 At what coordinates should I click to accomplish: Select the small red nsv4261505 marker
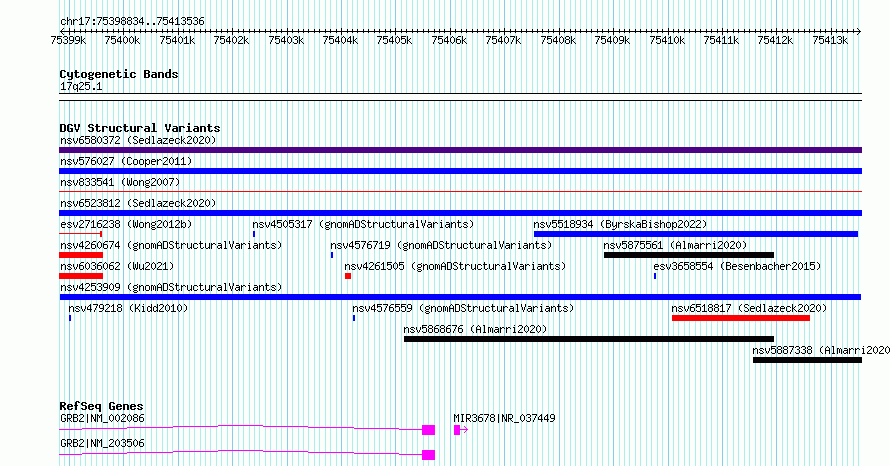click(x=348, y=276)
